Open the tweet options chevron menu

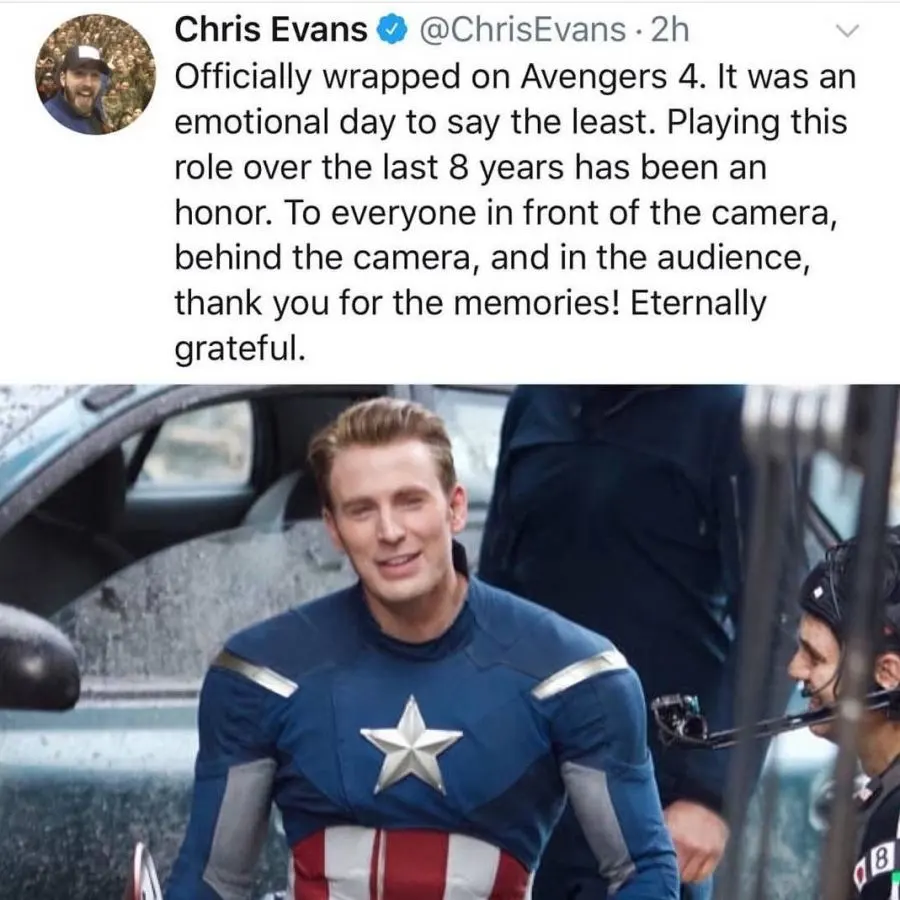point(847,30)
